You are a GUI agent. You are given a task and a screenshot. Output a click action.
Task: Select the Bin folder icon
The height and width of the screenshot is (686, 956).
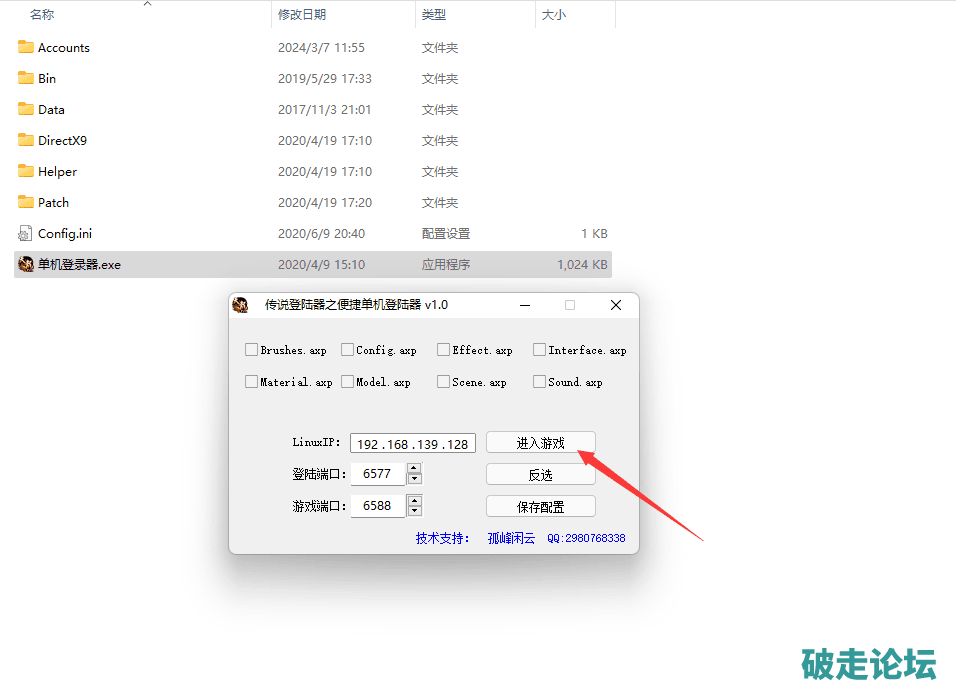[26, 78]
